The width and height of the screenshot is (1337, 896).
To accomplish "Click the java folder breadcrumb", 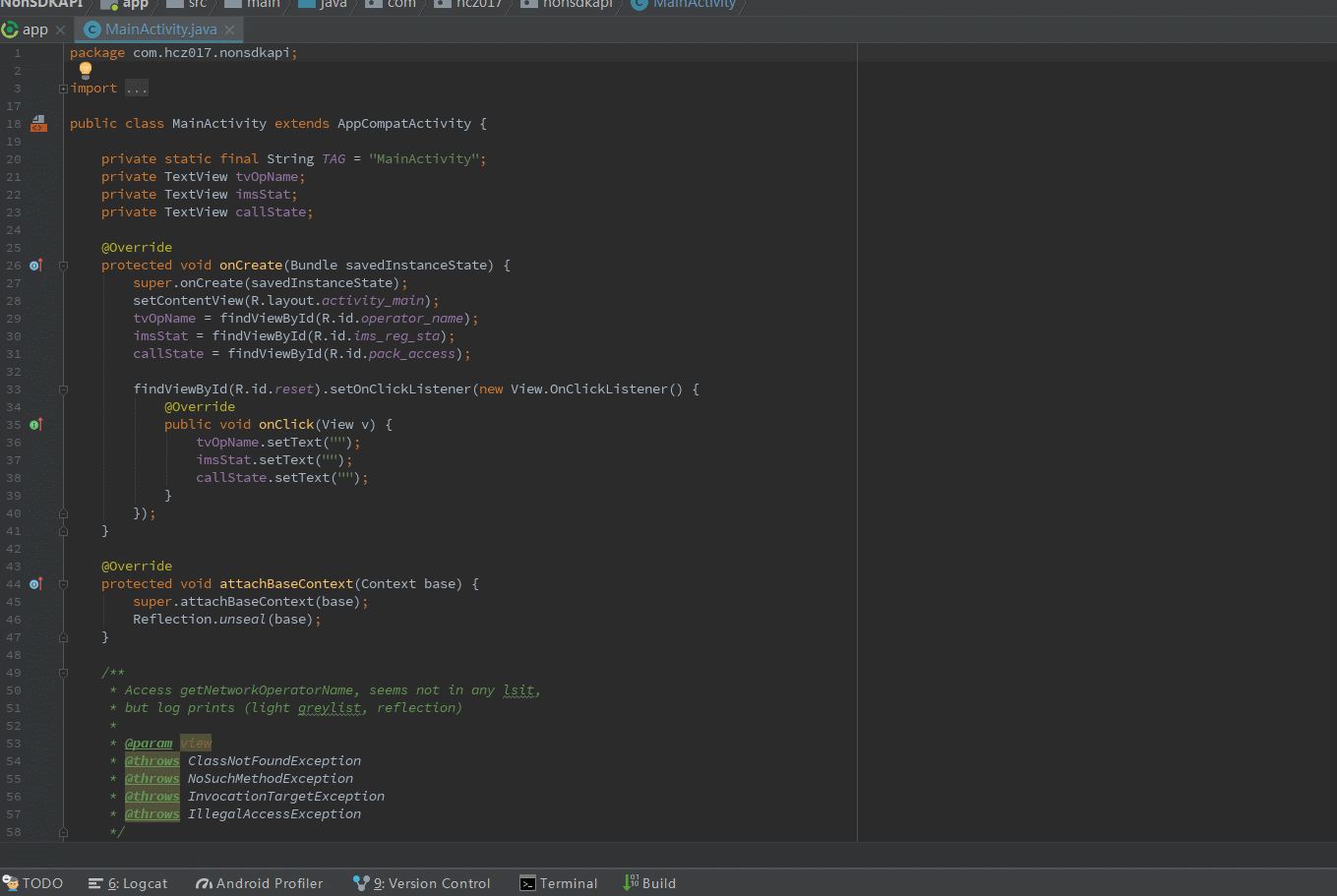I will (322, 4).
